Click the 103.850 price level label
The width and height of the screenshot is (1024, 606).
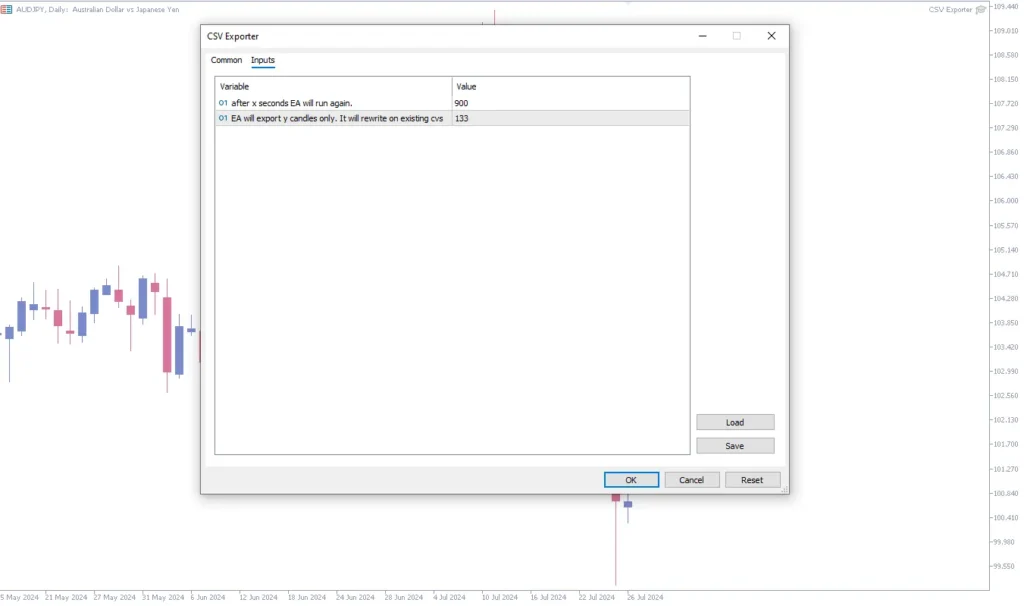click(x=1006, y=323)
